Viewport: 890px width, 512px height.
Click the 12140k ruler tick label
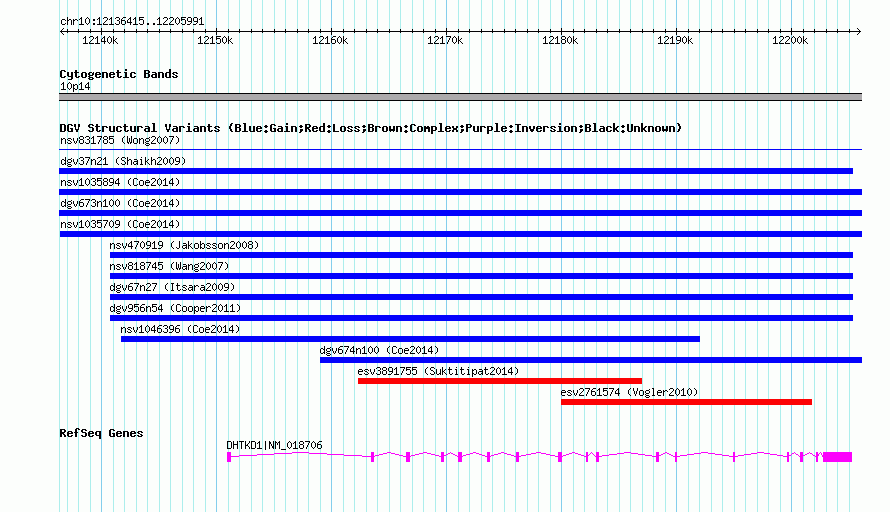100,40
